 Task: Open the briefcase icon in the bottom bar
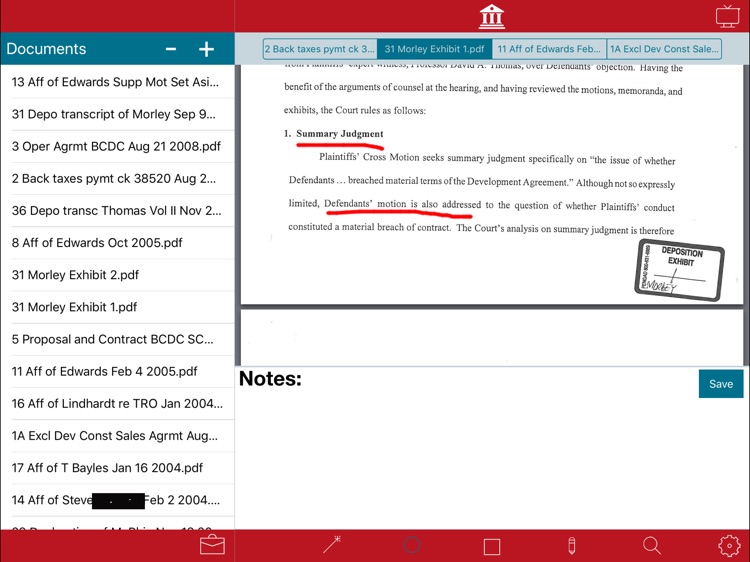212,545
